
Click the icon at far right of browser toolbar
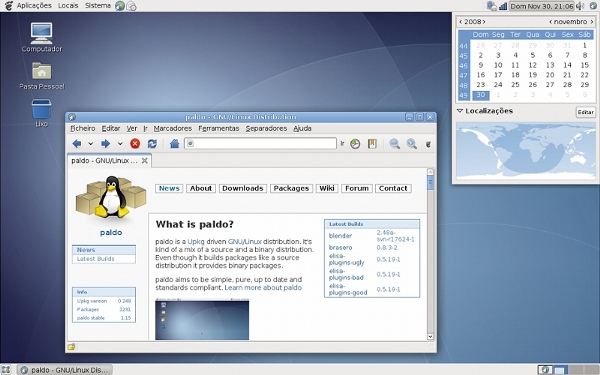click(x=428, y=144)
